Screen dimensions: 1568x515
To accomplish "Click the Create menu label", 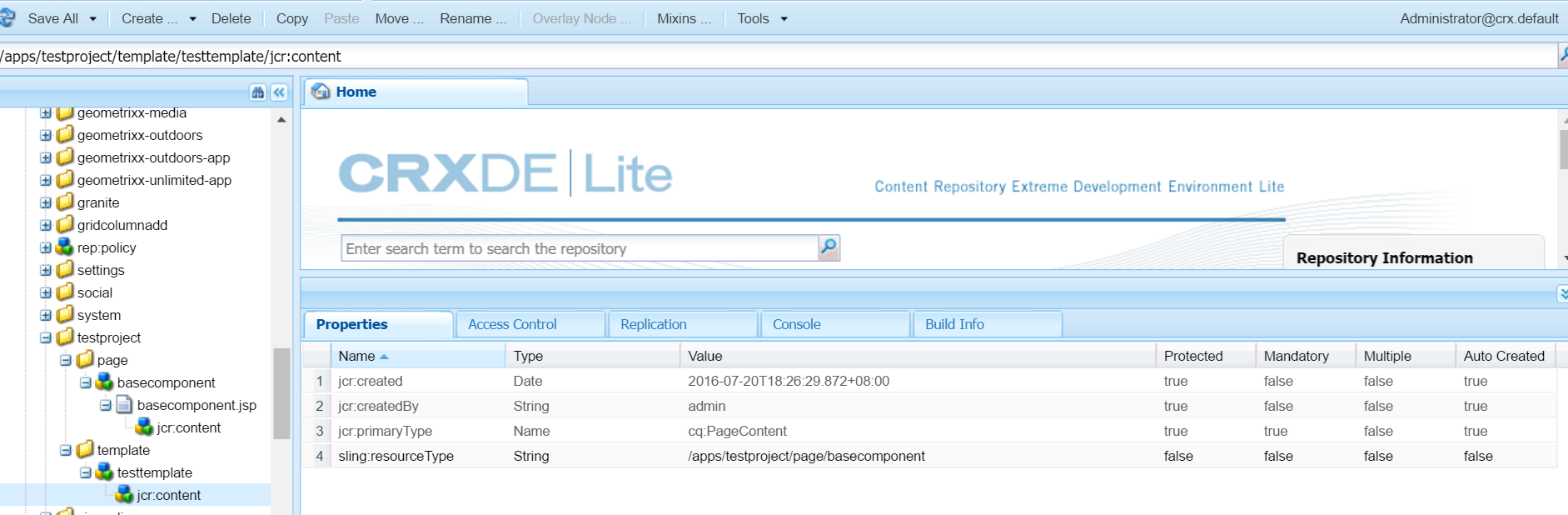I will (149, 18).
